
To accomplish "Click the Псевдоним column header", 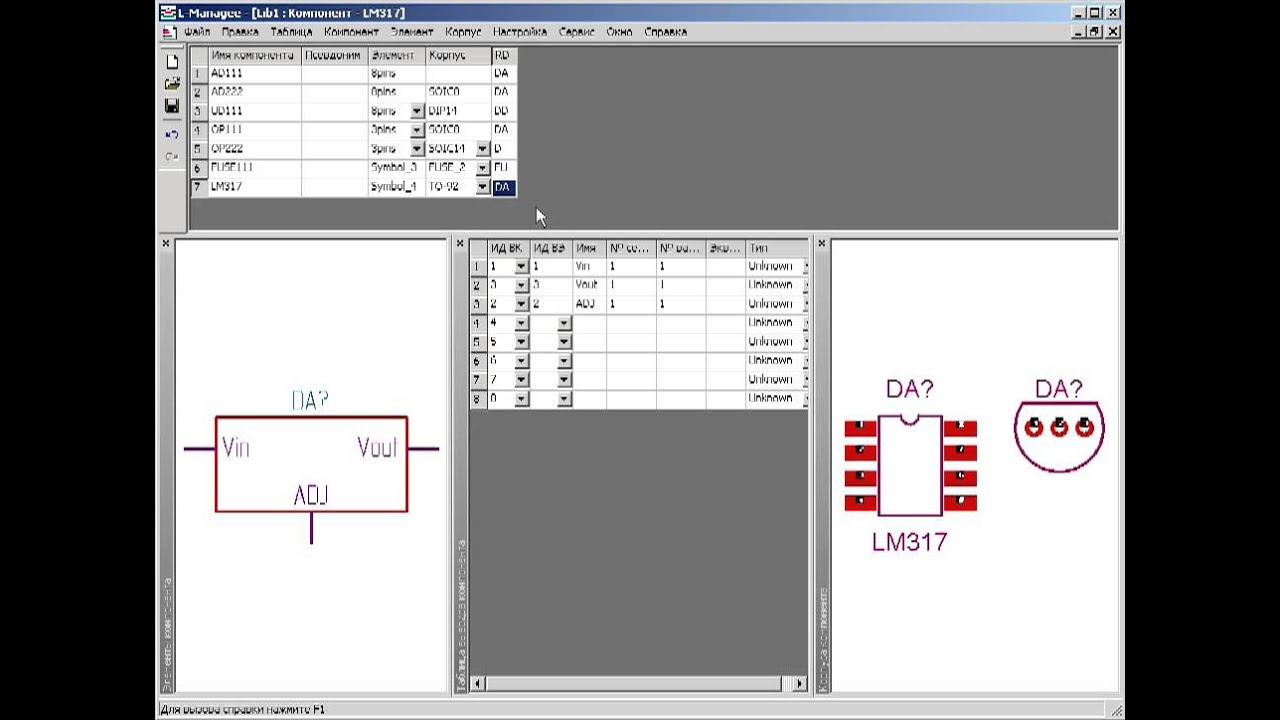I will 334,56.
